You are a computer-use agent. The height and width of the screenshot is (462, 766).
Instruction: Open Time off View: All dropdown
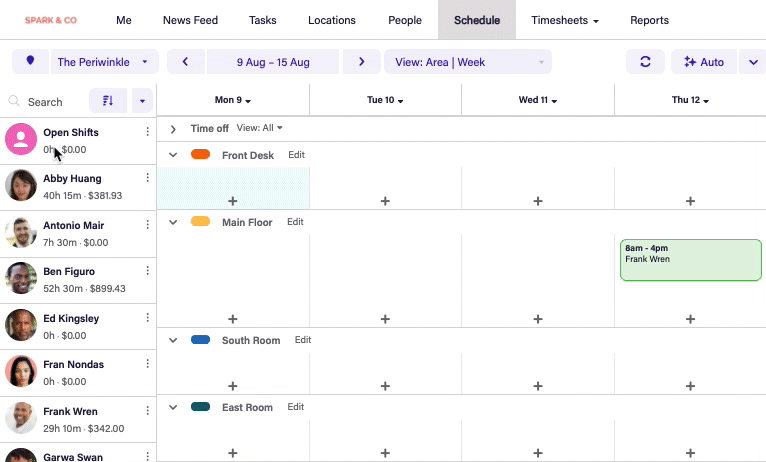[x=259, y=128]
